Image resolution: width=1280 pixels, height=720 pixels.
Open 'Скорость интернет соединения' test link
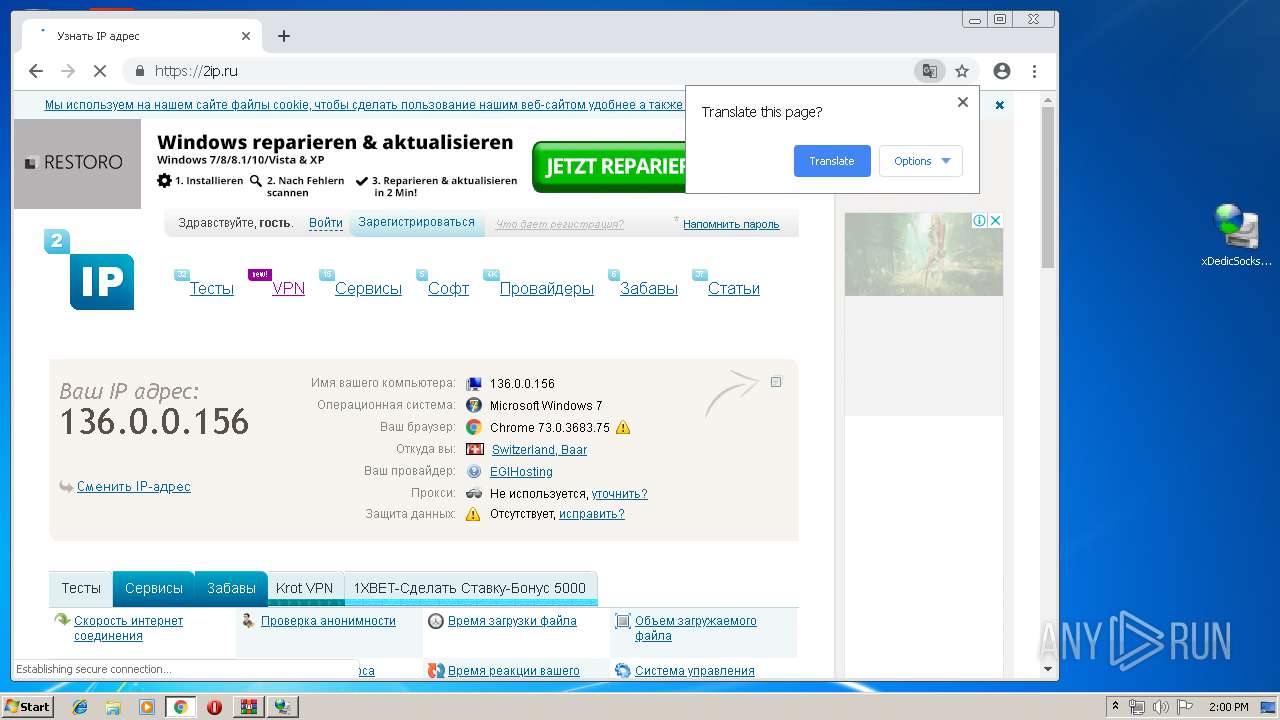click(129, 628)
